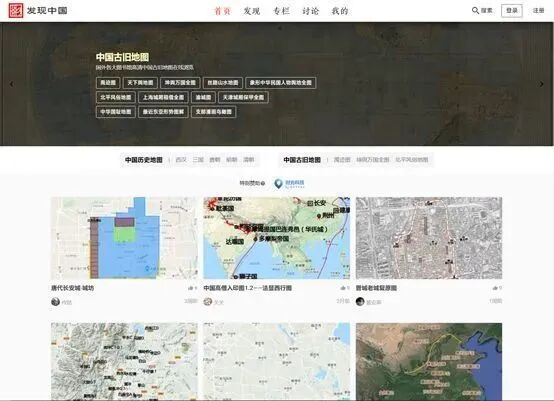Click the 注册 register link
The width and height of the screenshot is (554, 401).
point(538,11)
